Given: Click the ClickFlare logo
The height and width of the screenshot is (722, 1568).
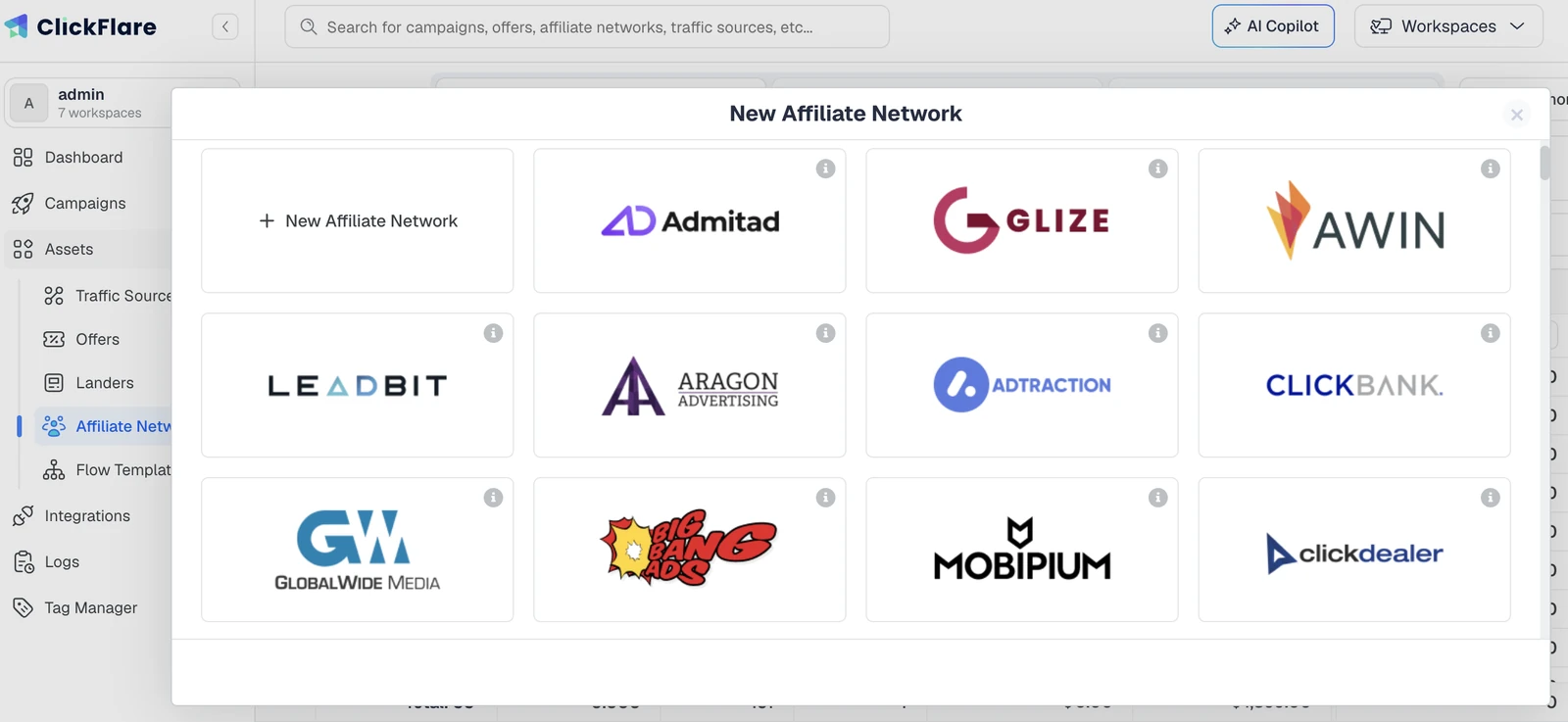Looking at the screenshot, I should point(80,26).
